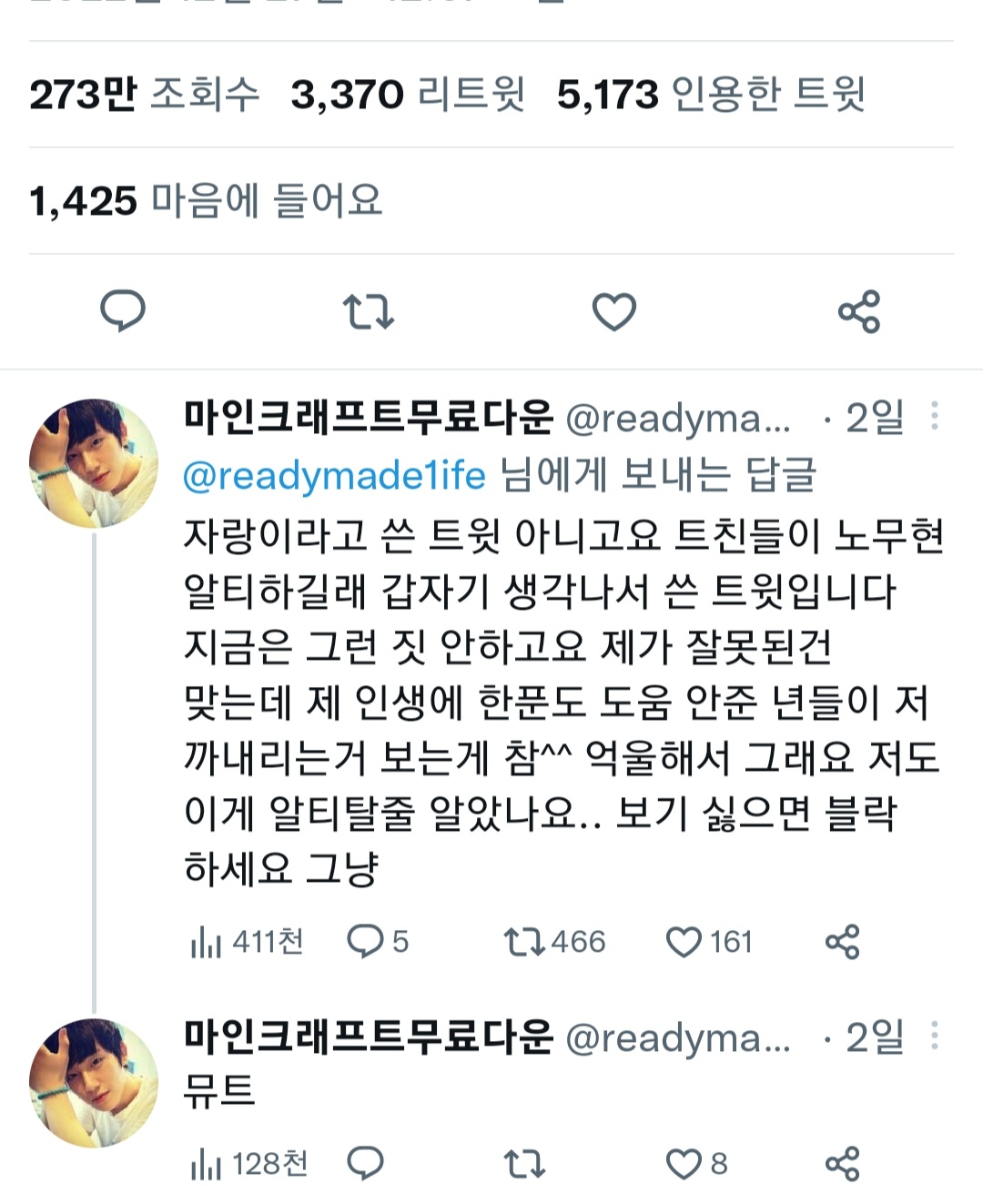The image size is (983, 1204).
Task: Share the first reply tweet
Action: (x=842, y=942)
